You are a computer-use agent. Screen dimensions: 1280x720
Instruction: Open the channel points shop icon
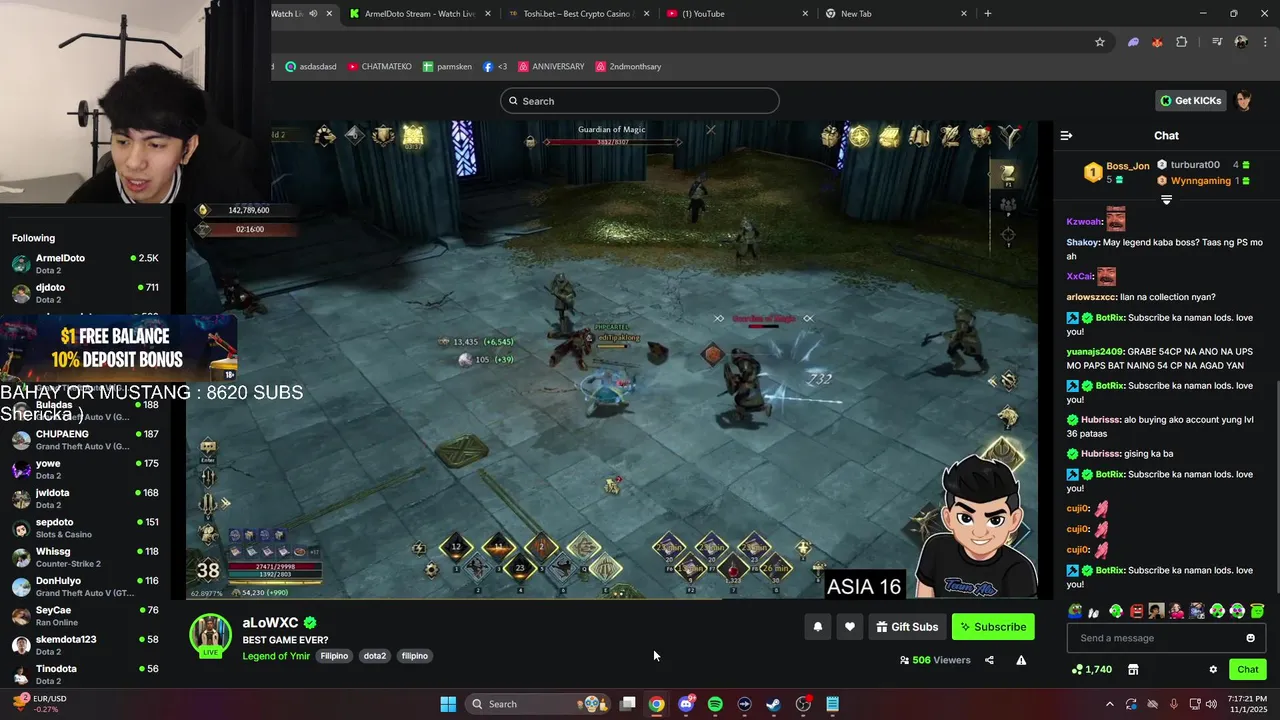tap(1133, 669)
